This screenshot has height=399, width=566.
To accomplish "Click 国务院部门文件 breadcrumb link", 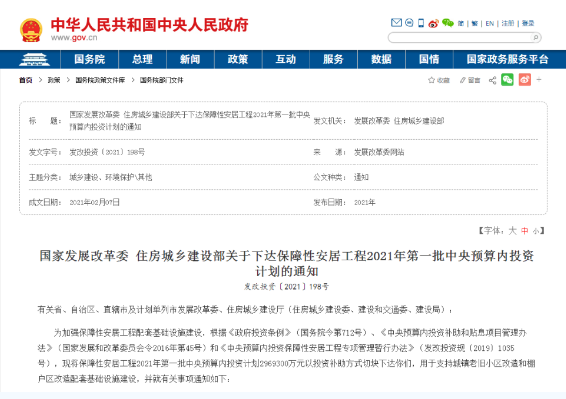I will click(161, 80).
